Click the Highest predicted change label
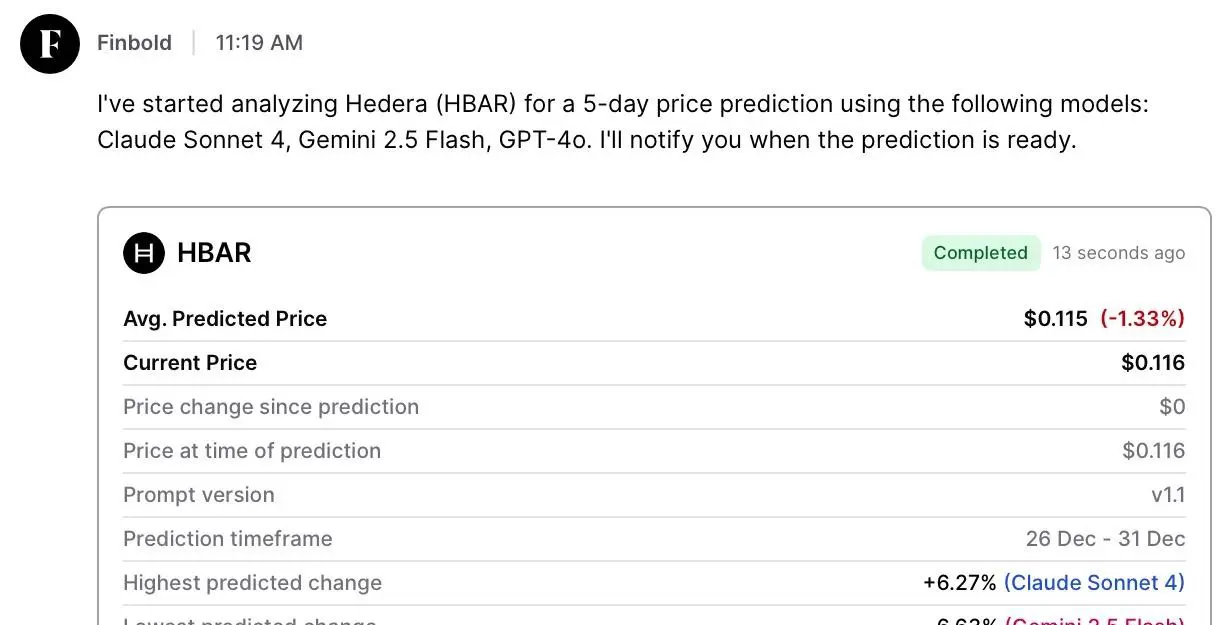This screenshot has width=1232, height=625. pyautogui.click(x=252, y=583)
